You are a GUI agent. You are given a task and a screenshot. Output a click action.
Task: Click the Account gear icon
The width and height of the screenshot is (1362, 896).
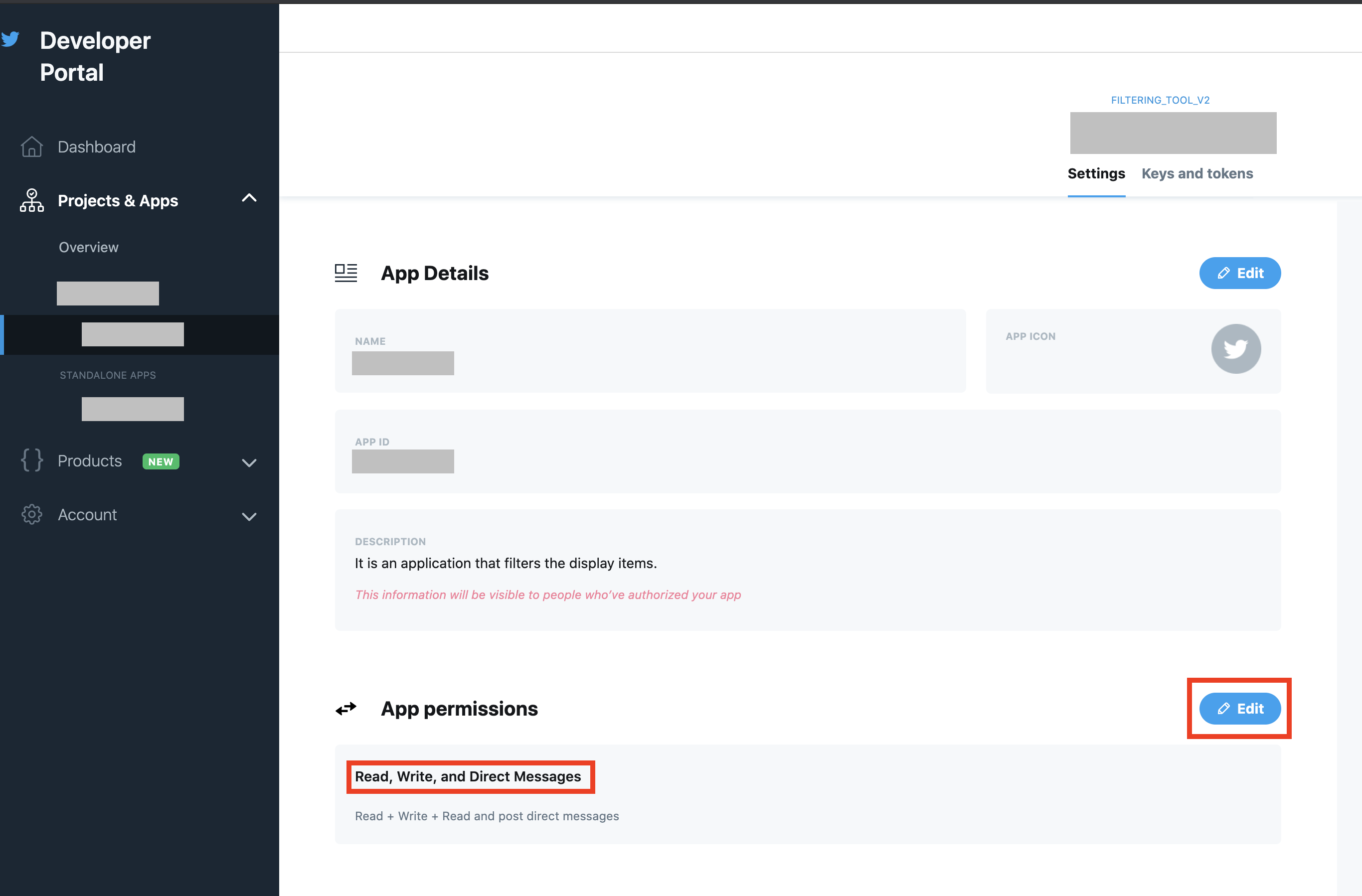click(x=31, y=514)
